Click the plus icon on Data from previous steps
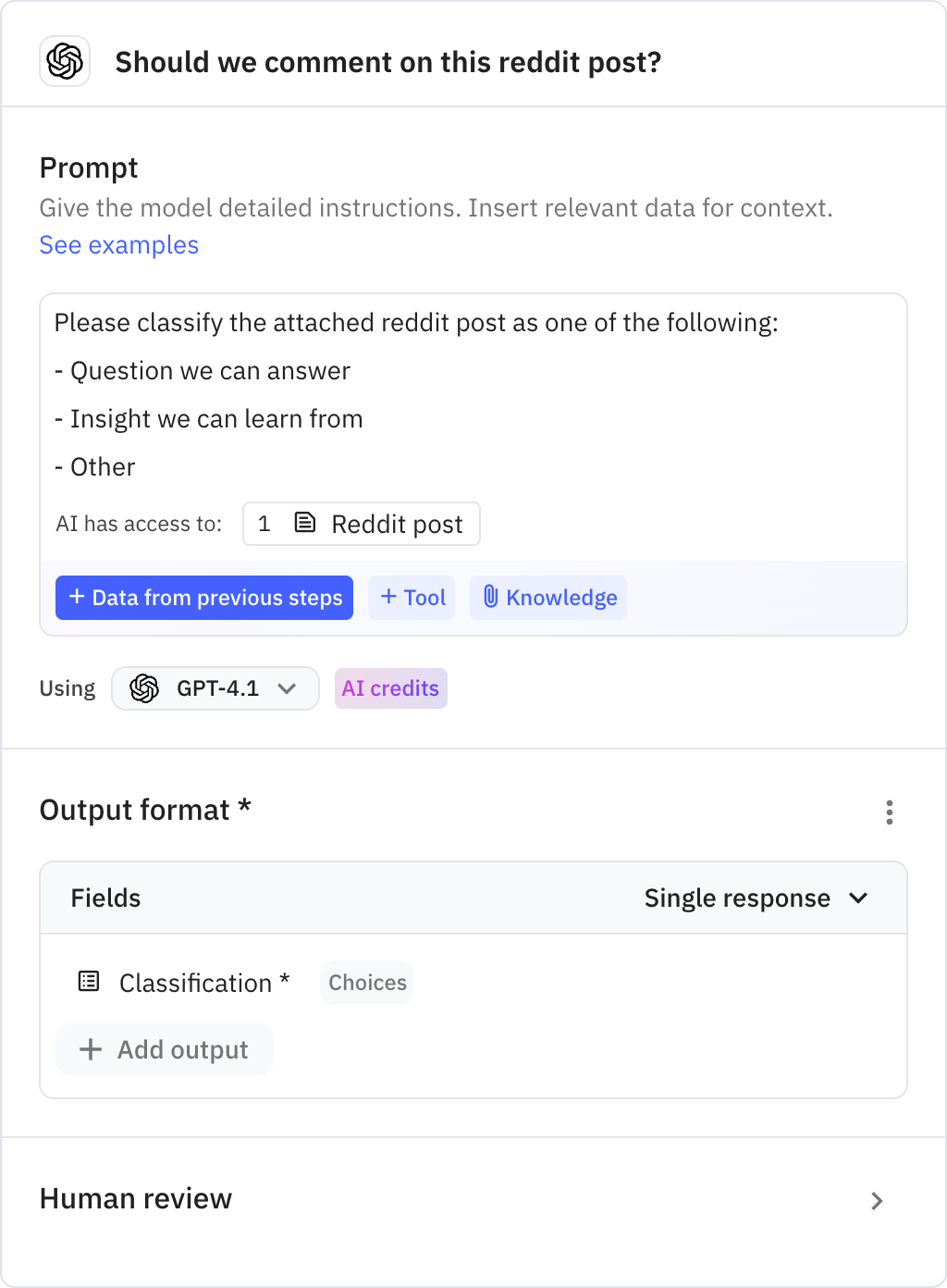Viewport: 947px width, 1288px height. 77,597
